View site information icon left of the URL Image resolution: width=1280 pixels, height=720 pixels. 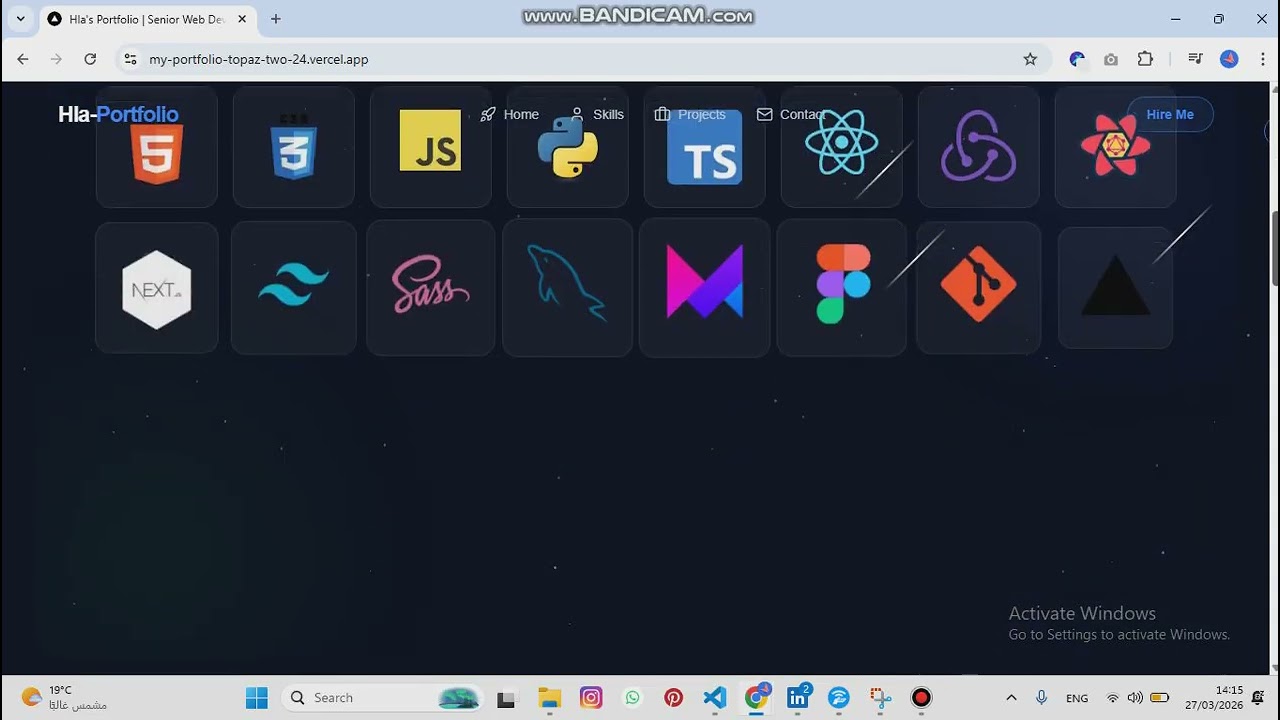tap(130, 59)
